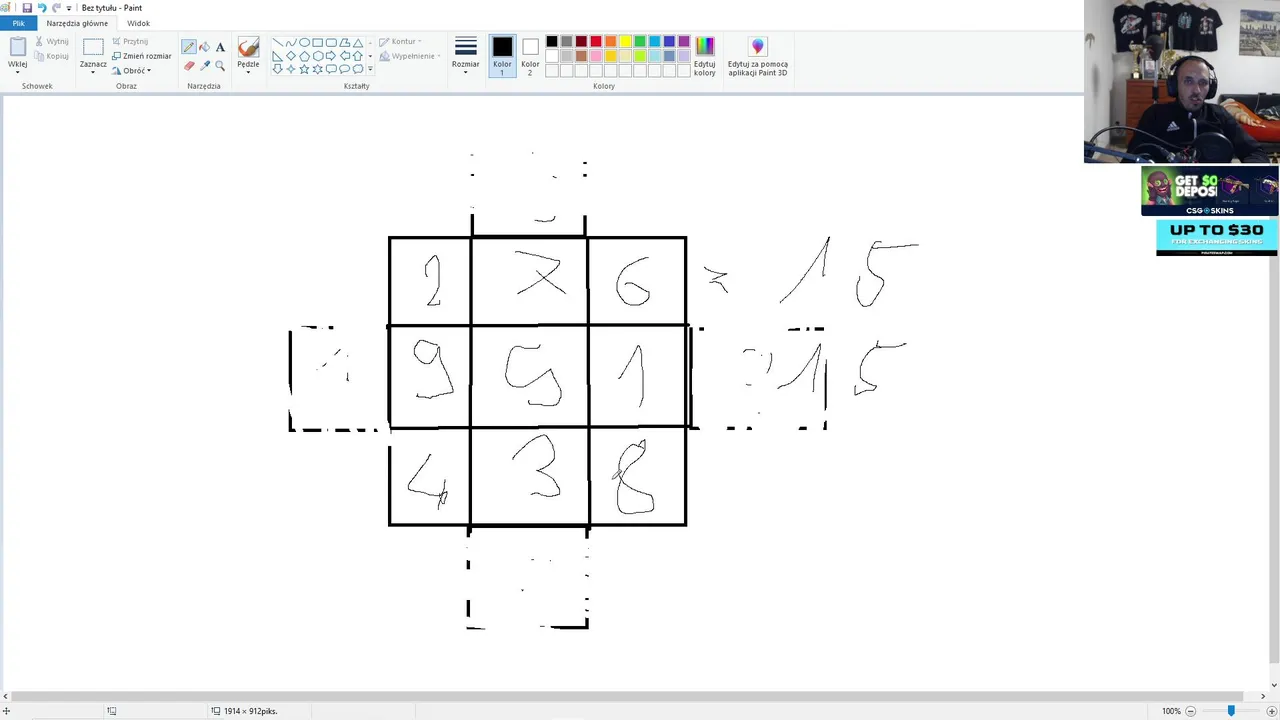This screenshot has height=720, width=1280.
Task: Click the Pędzle brushes icon
Action: click(248, 47)
